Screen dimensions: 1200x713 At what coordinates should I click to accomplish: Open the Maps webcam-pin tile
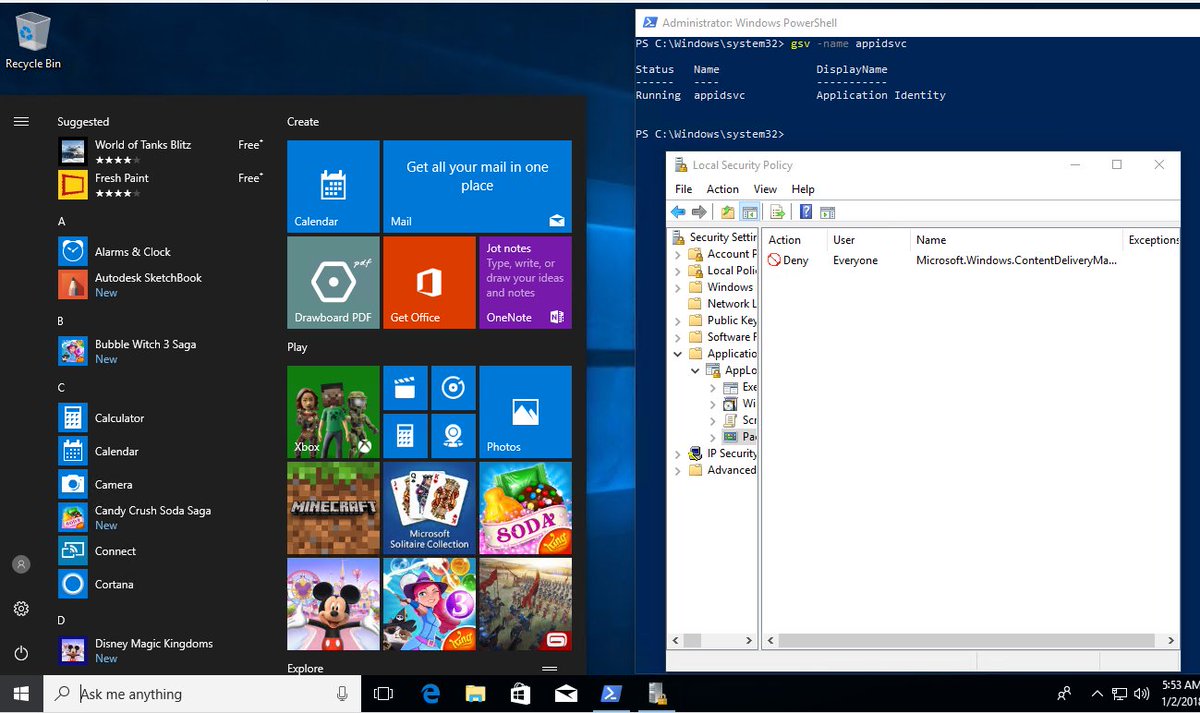(x=453, y=436)
